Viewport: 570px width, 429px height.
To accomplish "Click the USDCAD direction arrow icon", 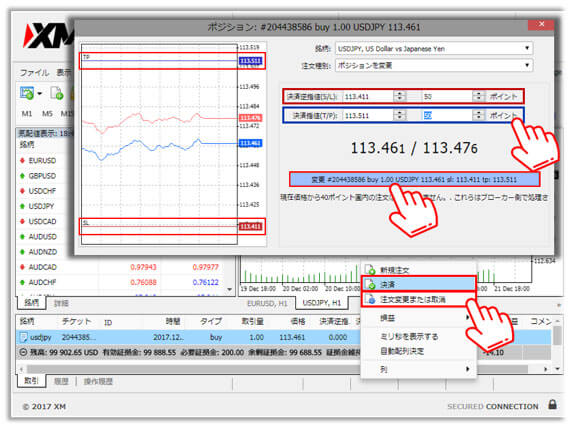I will [x=23, y=221].
